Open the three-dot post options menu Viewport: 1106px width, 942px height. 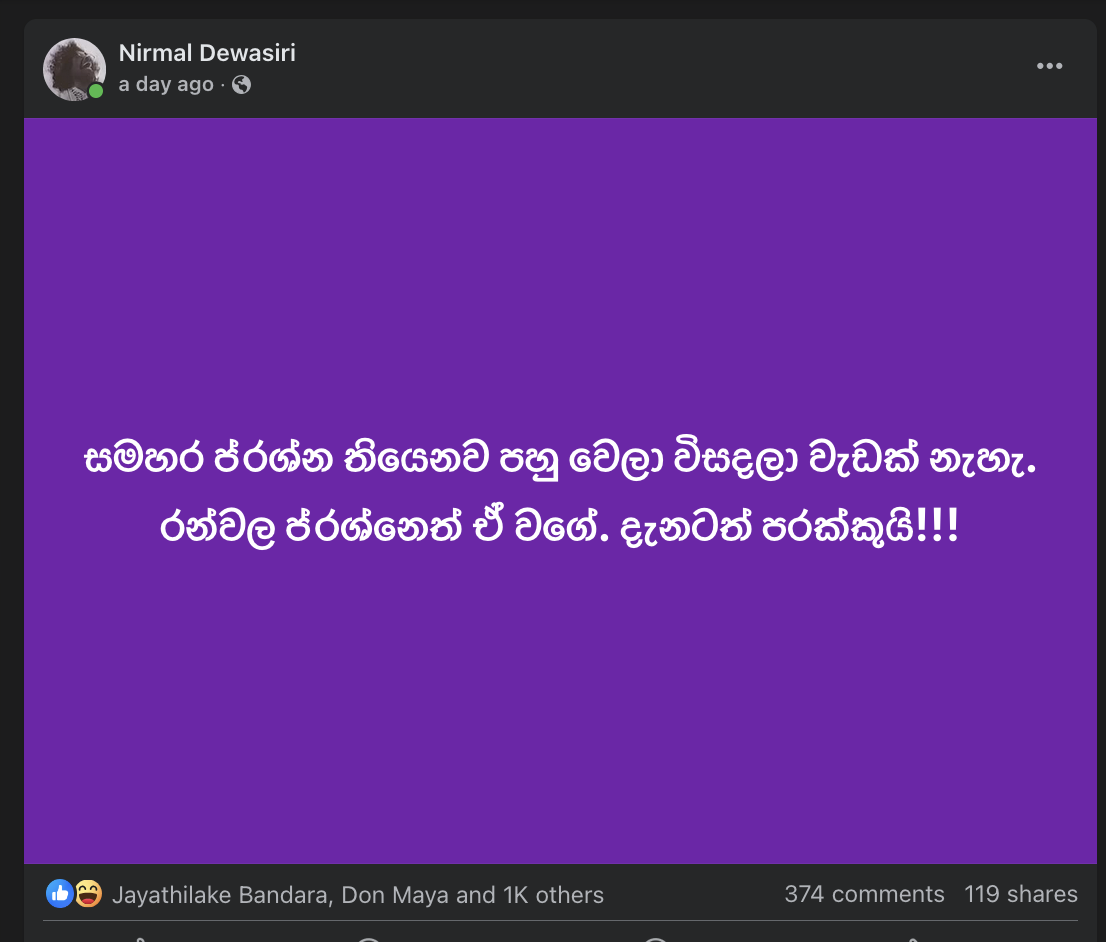pyautogui.click(x=1049, y=66)
